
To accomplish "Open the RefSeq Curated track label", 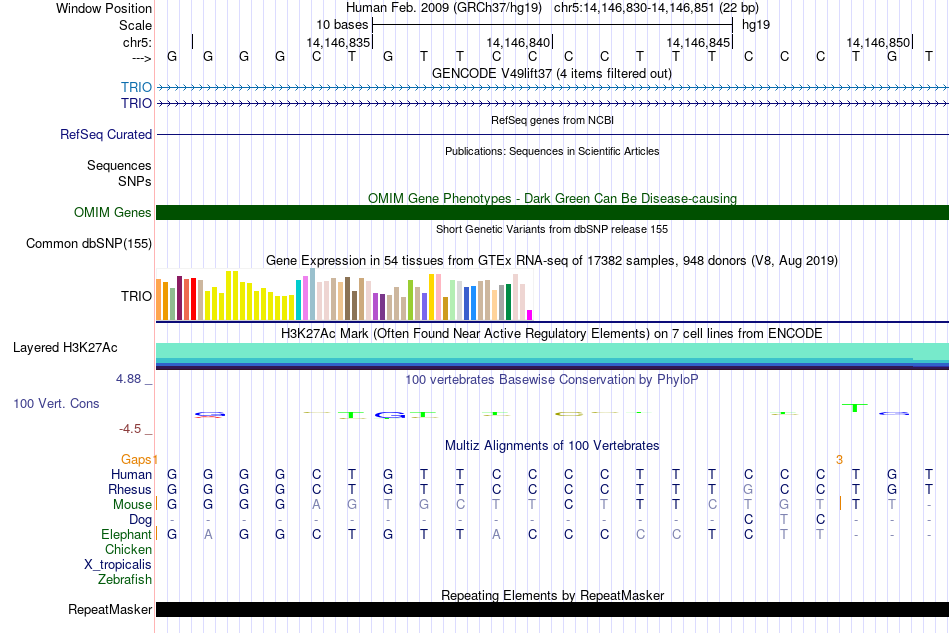I will [106, 134].
